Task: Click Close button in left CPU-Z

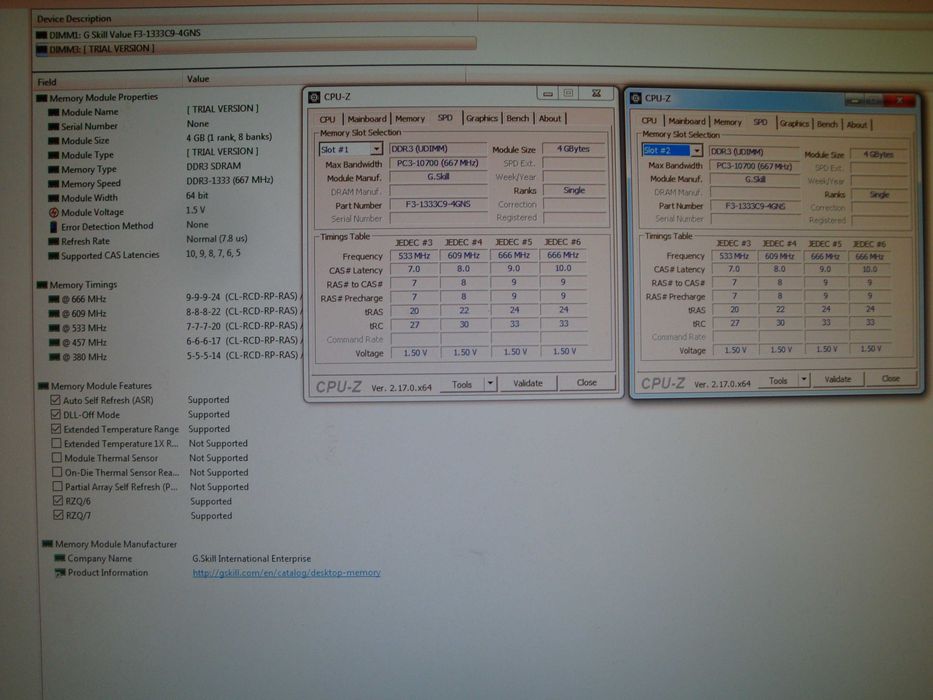Action: click(x=587, y=383)
